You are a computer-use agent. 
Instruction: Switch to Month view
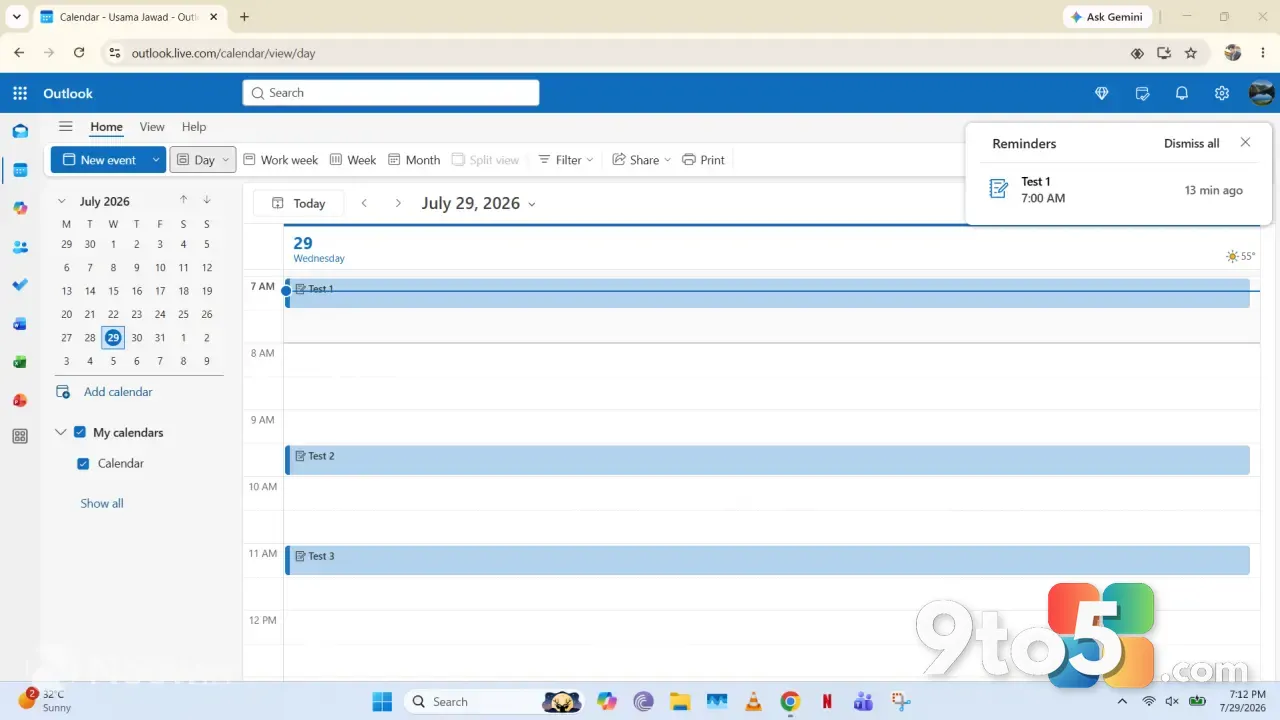pyautogui.click(x=414, y=160)
